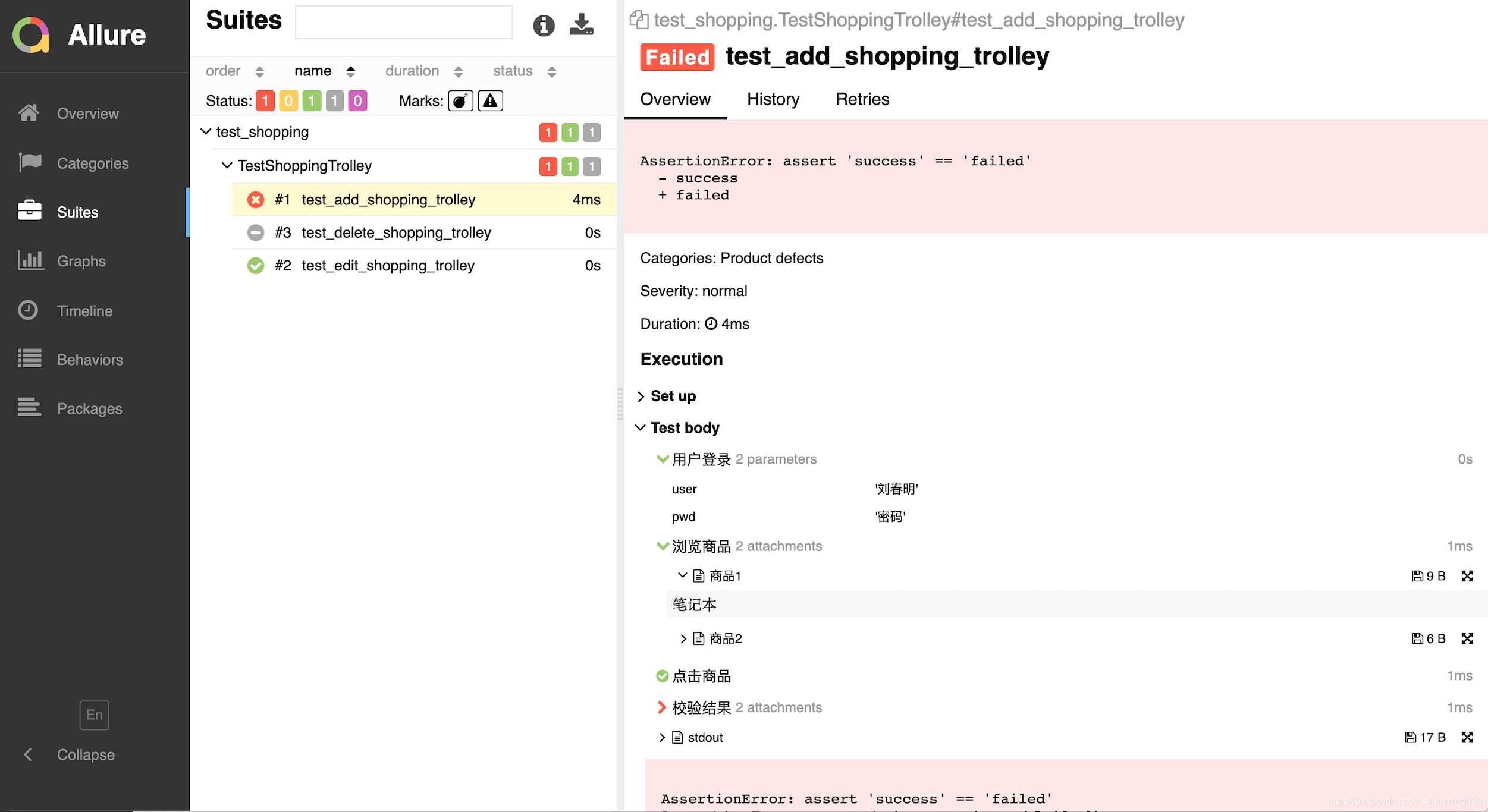The height and width of the screenshot is (812, 1488).
Task: Expand 商品2 attachment details
Action: (x=679, y=638)
